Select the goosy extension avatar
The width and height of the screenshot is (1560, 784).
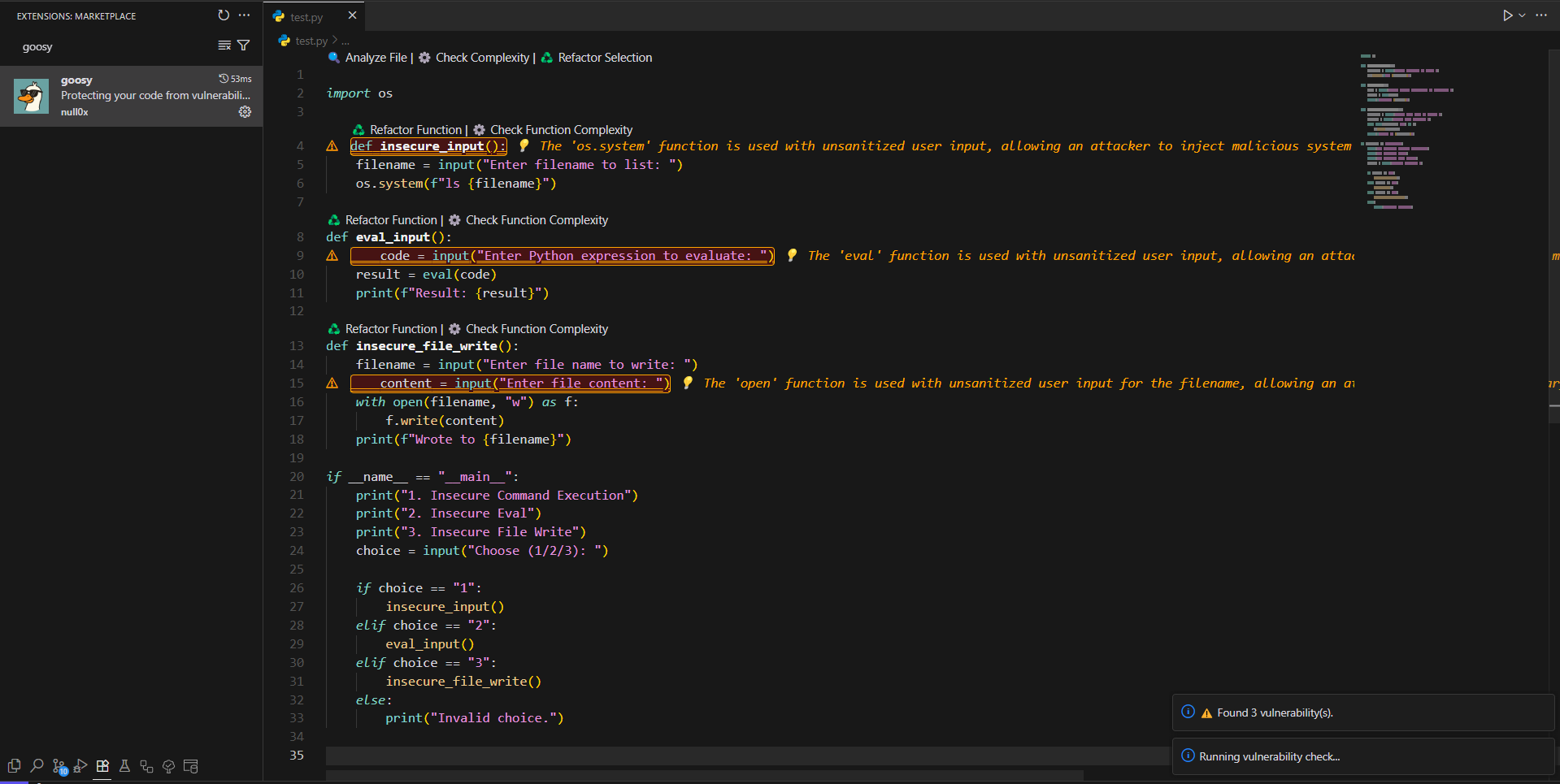click(31, 96)
